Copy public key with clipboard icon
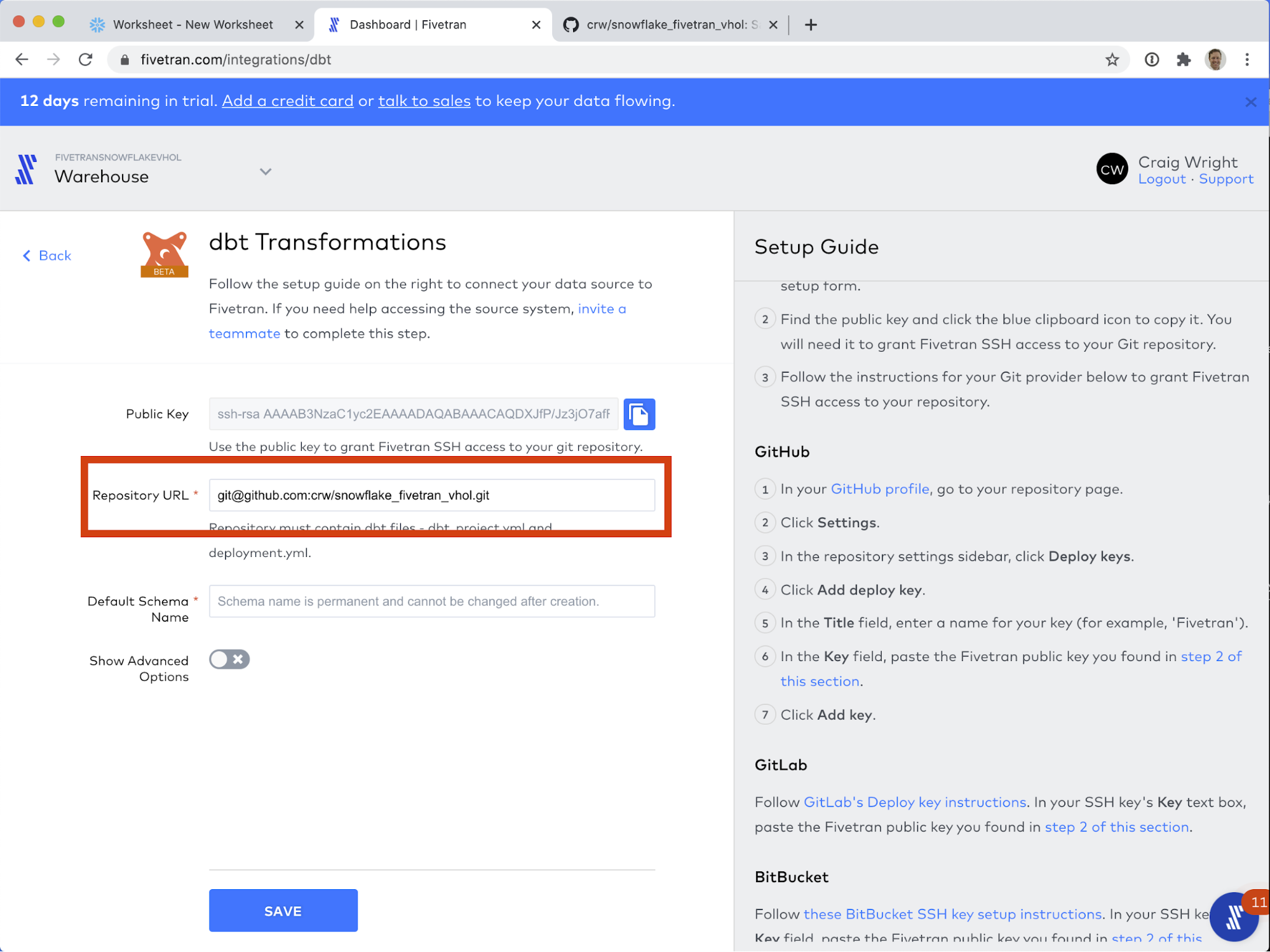Viewport: 1270px width, 952px height. point(638,414)
